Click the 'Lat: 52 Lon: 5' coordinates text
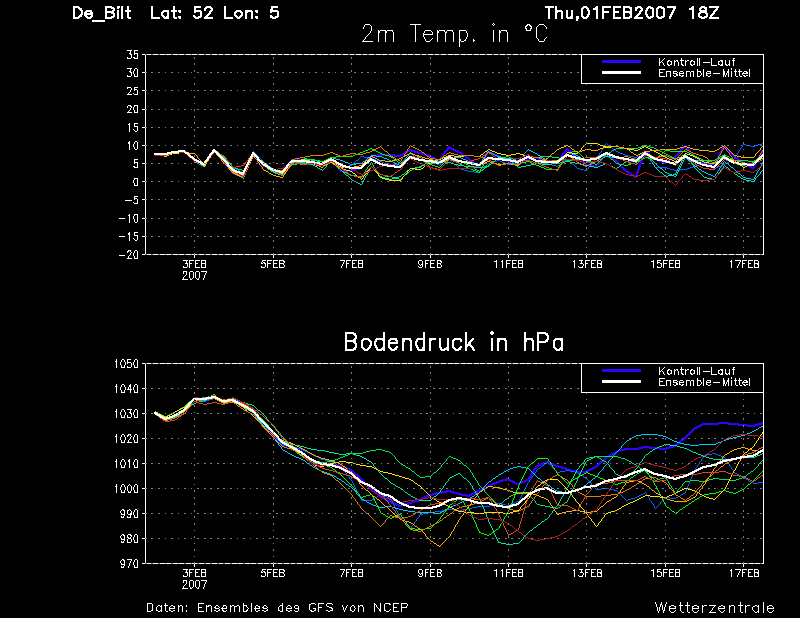Viewport: 800px width, 618px height. pyautogui.click(x=215, y=13)
